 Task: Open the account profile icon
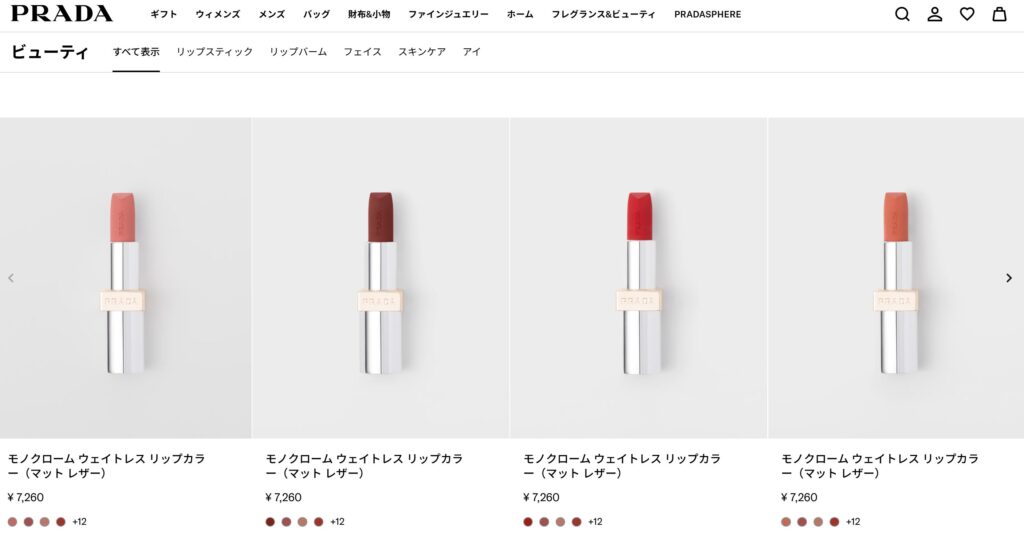[935, 14]
